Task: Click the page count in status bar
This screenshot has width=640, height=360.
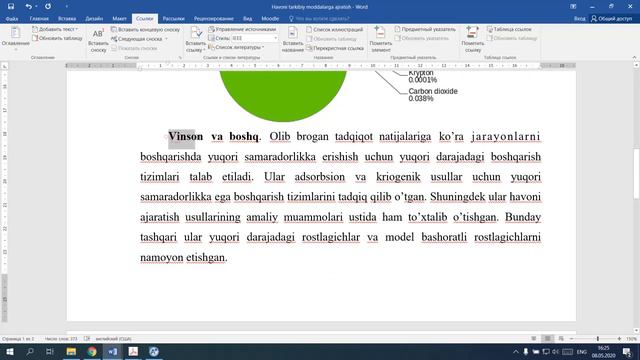Action: click(x=18, y=339)
